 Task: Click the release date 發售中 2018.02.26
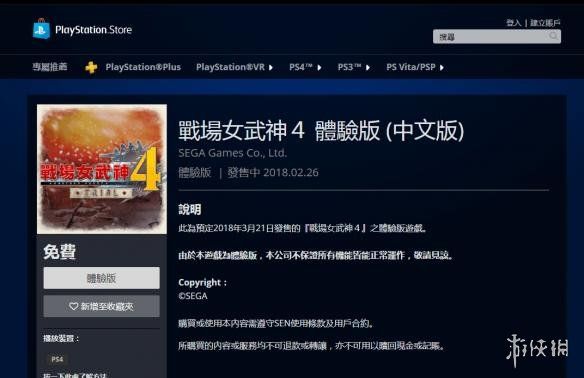[x=273, y=172]
